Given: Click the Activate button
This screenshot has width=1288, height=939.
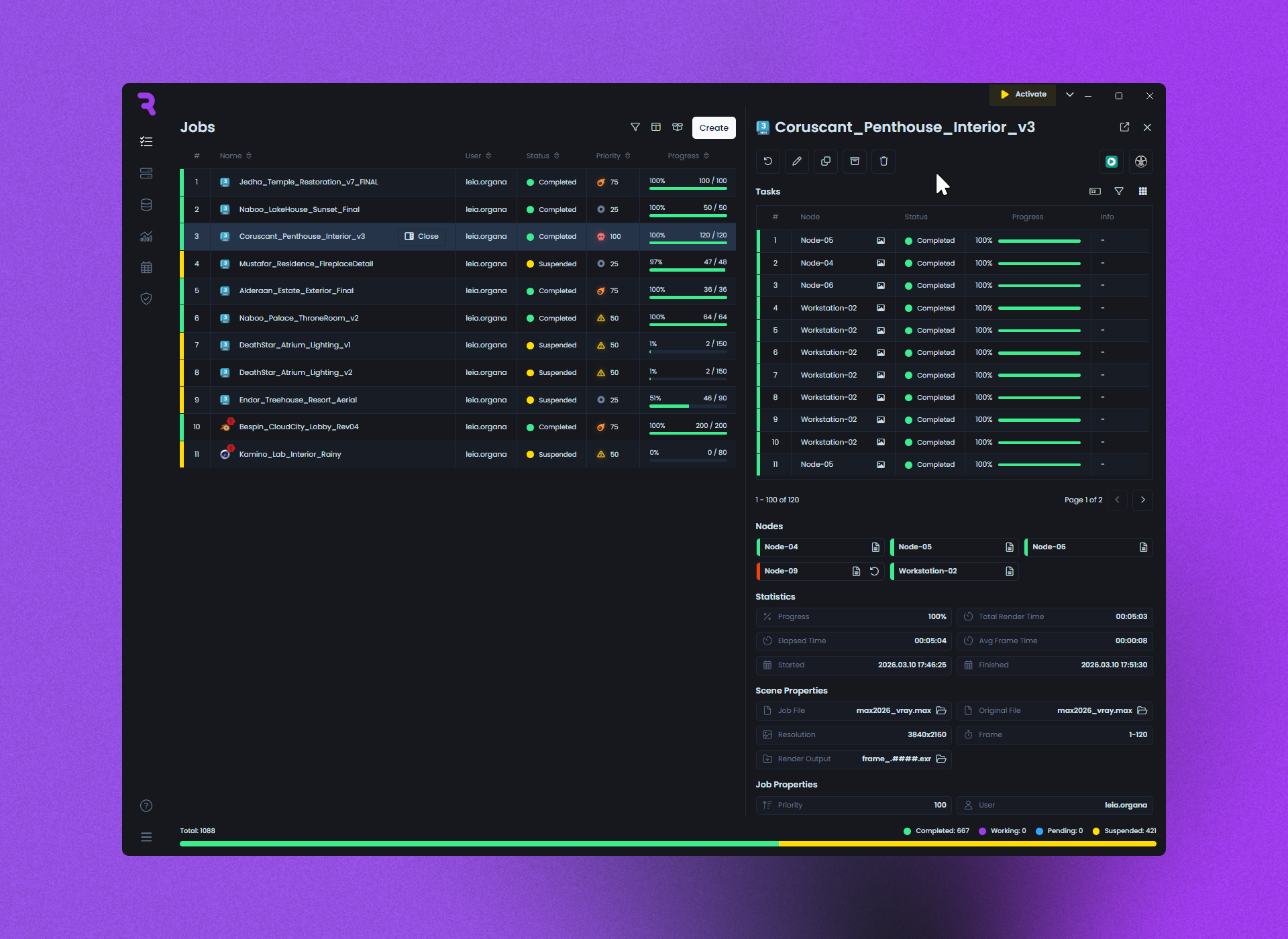Looking at the screenshot, I should 1023,95.
